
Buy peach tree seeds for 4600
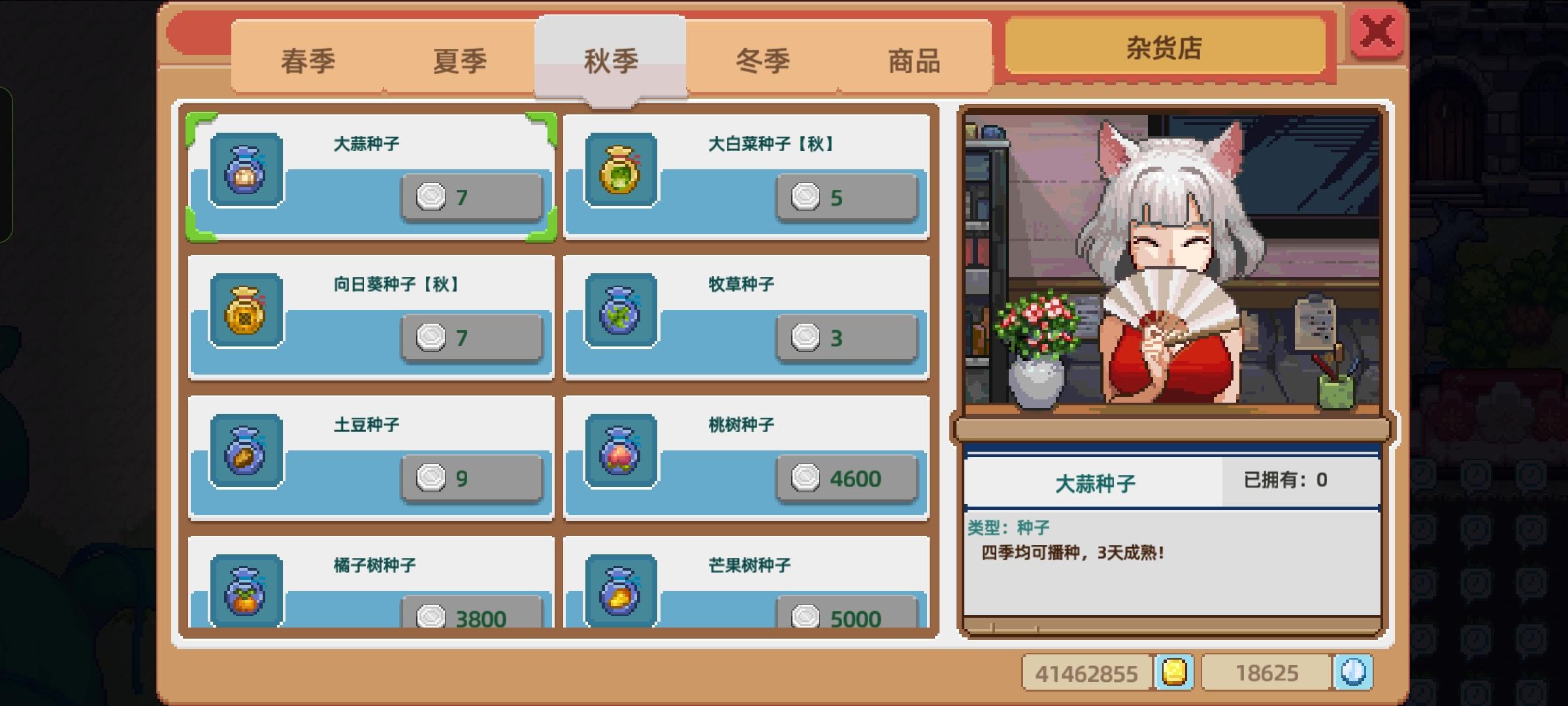point(847,479)
